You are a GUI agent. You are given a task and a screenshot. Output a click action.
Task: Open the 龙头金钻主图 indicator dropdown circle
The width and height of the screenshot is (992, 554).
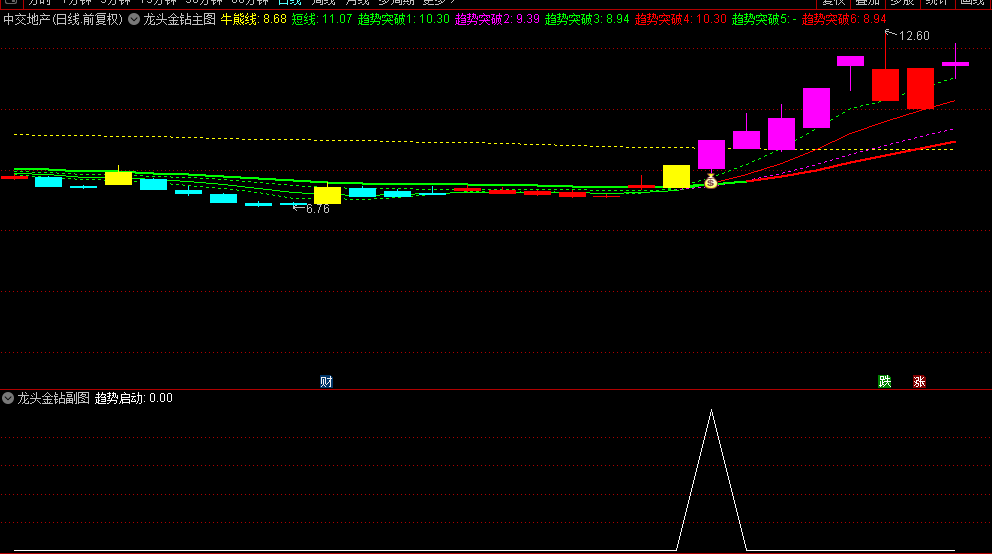(x=134, y=20)
